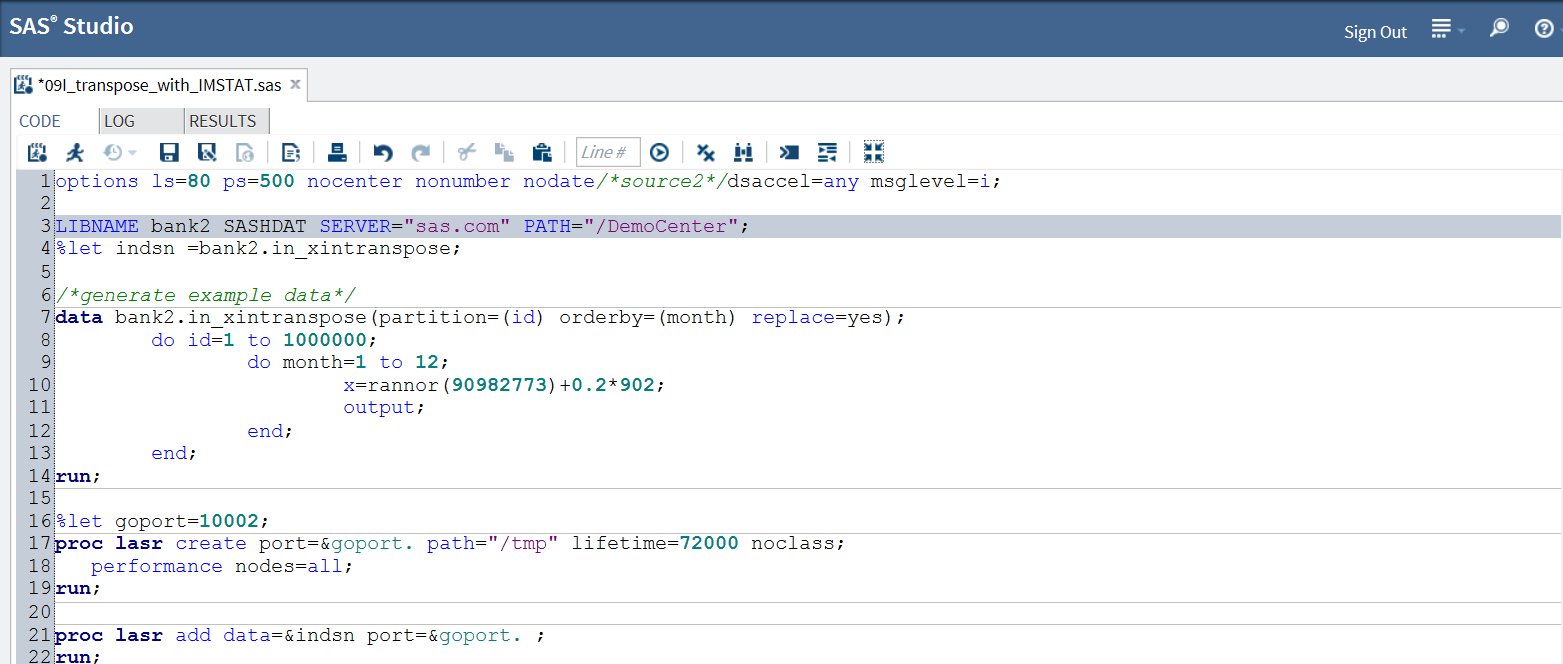Click the Save As icon

(x=207, y=152)
